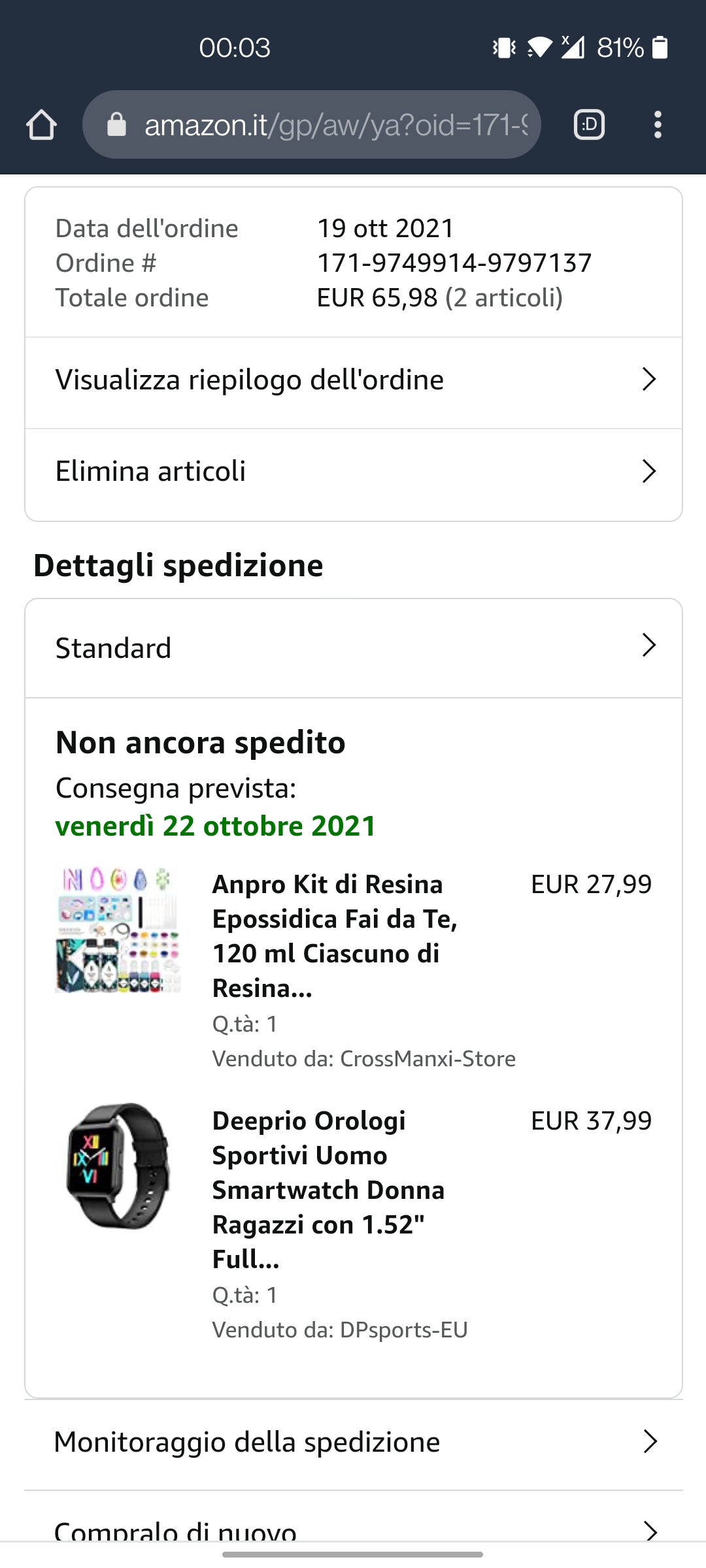
Task: Open the Deeprio smartwatch product image
Action: click(x=118, y=1166)
